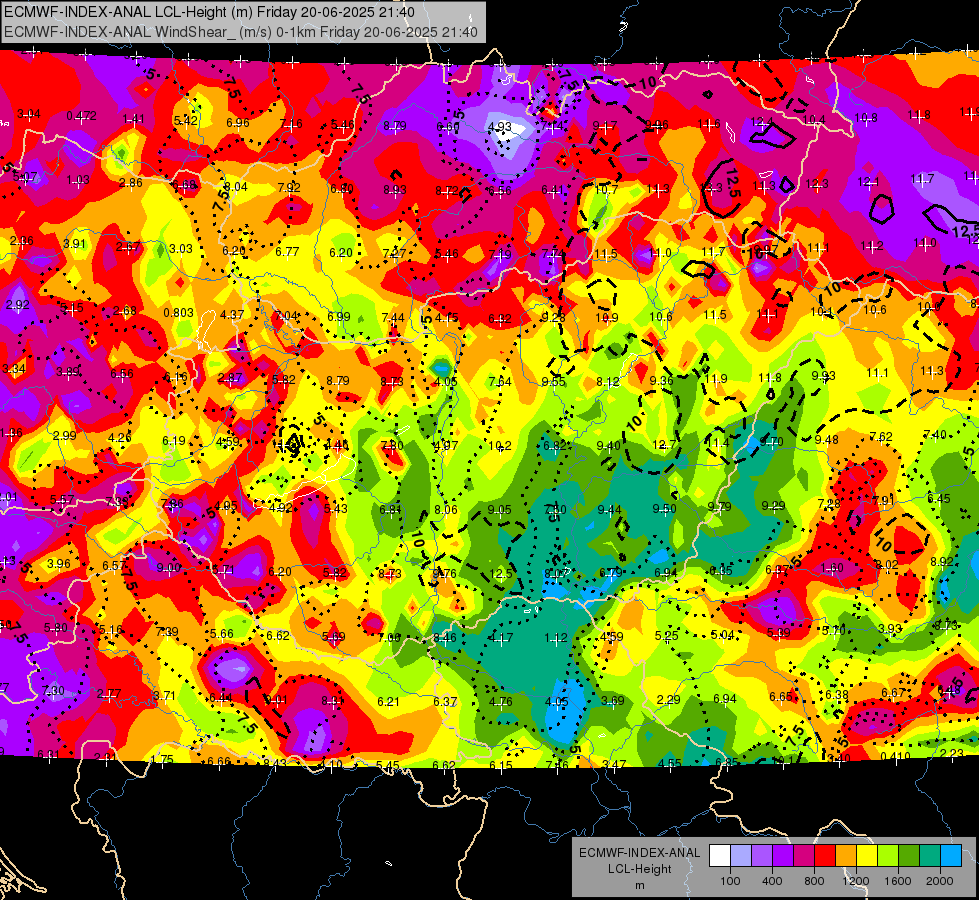Click the legend tick label "400"

(772, 881)
